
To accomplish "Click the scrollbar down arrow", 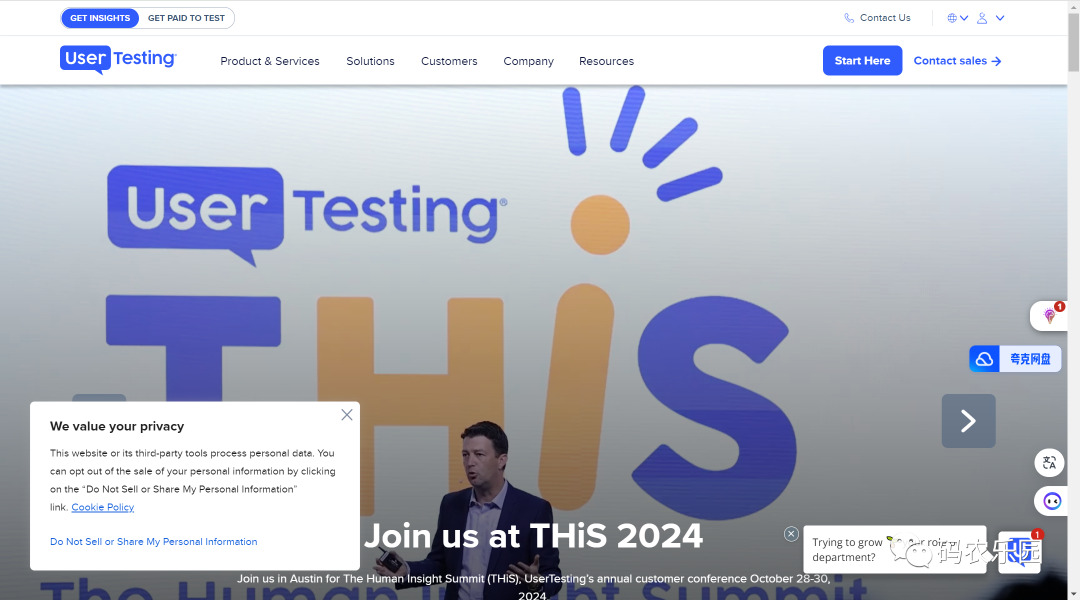I will tap(1073, 594).
